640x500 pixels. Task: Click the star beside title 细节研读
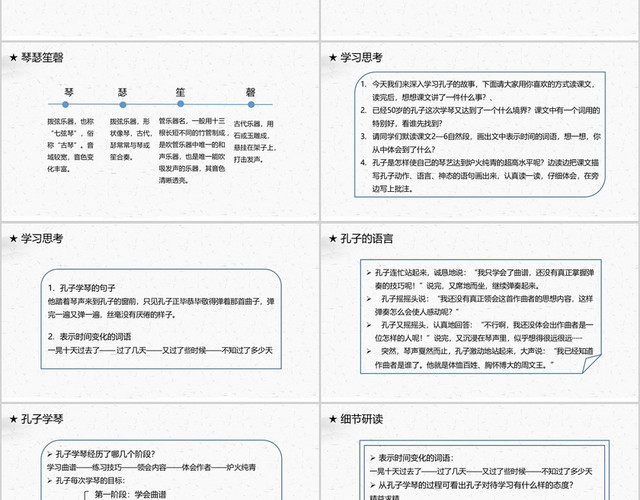(333, 419)
